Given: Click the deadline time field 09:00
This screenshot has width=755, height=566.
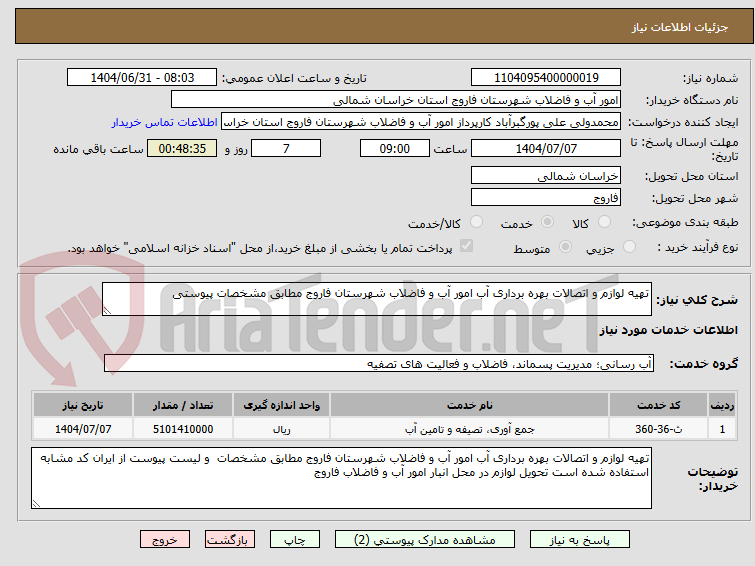Looking at the screenshot, I should click(394, 148).
